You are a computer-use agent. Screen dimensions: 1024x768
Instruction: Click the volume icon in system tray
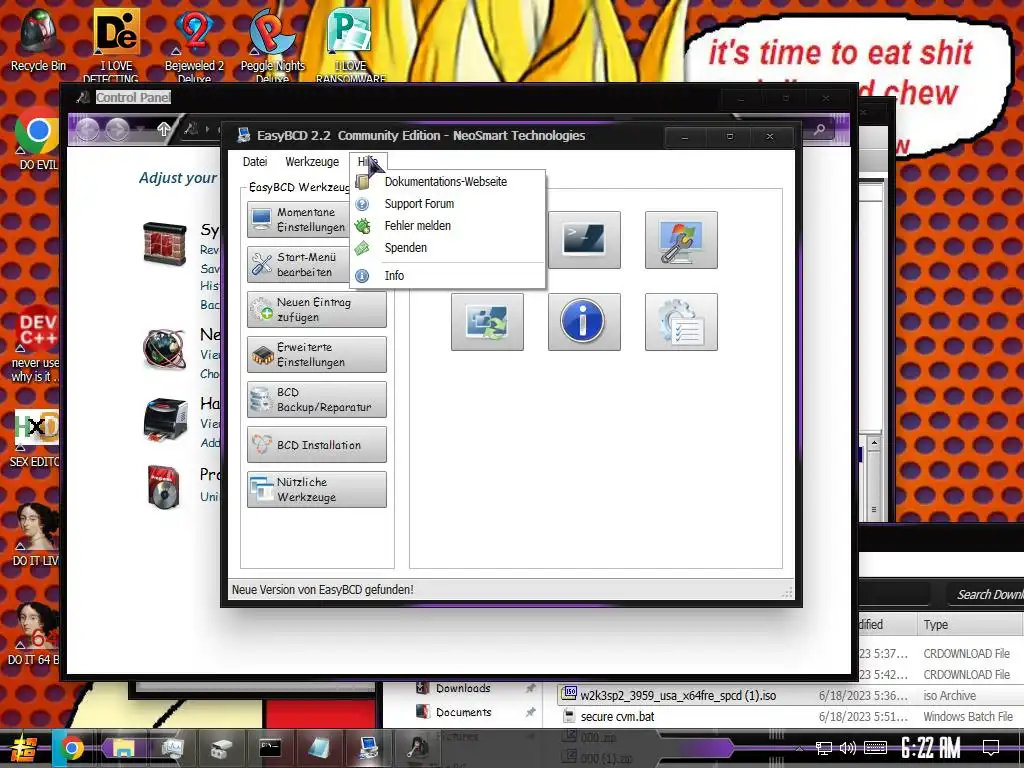[x=848, y=748]
